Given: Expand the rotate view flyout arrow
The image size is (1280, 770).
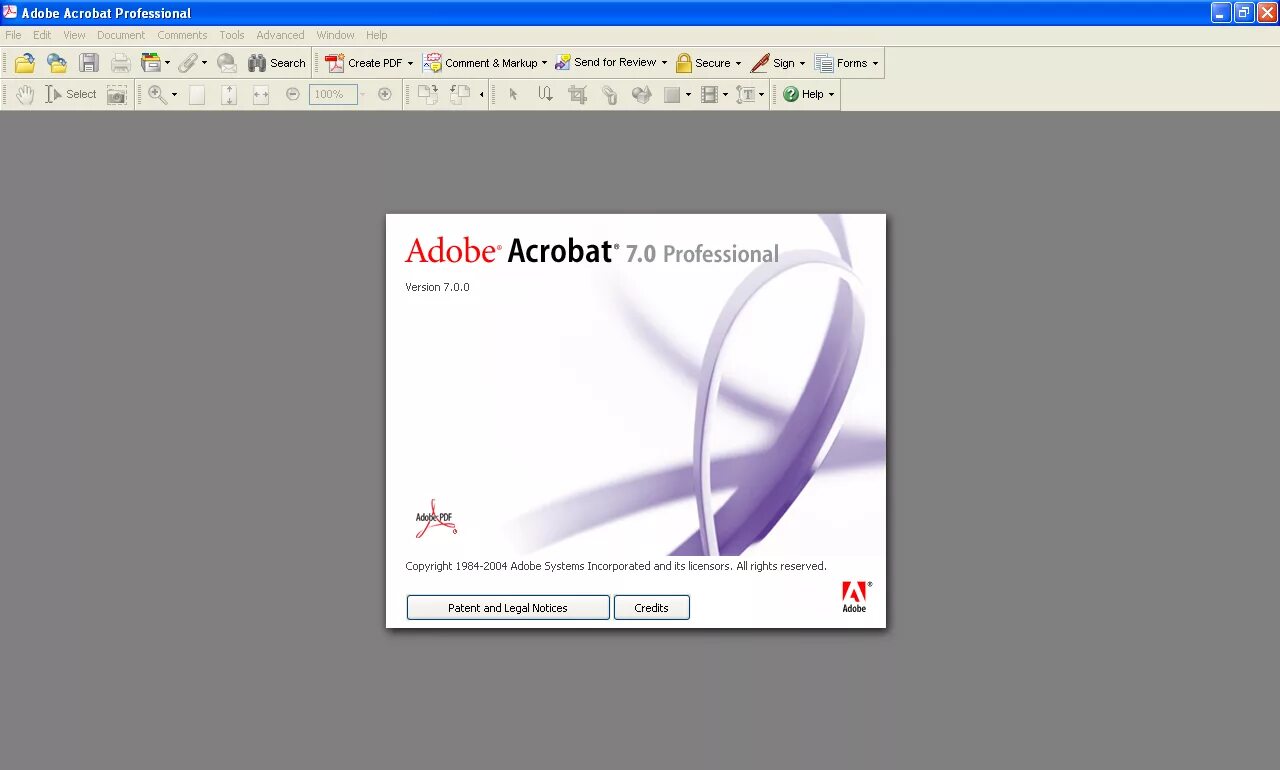Looking at the screenshot, I should click(481, 94).
